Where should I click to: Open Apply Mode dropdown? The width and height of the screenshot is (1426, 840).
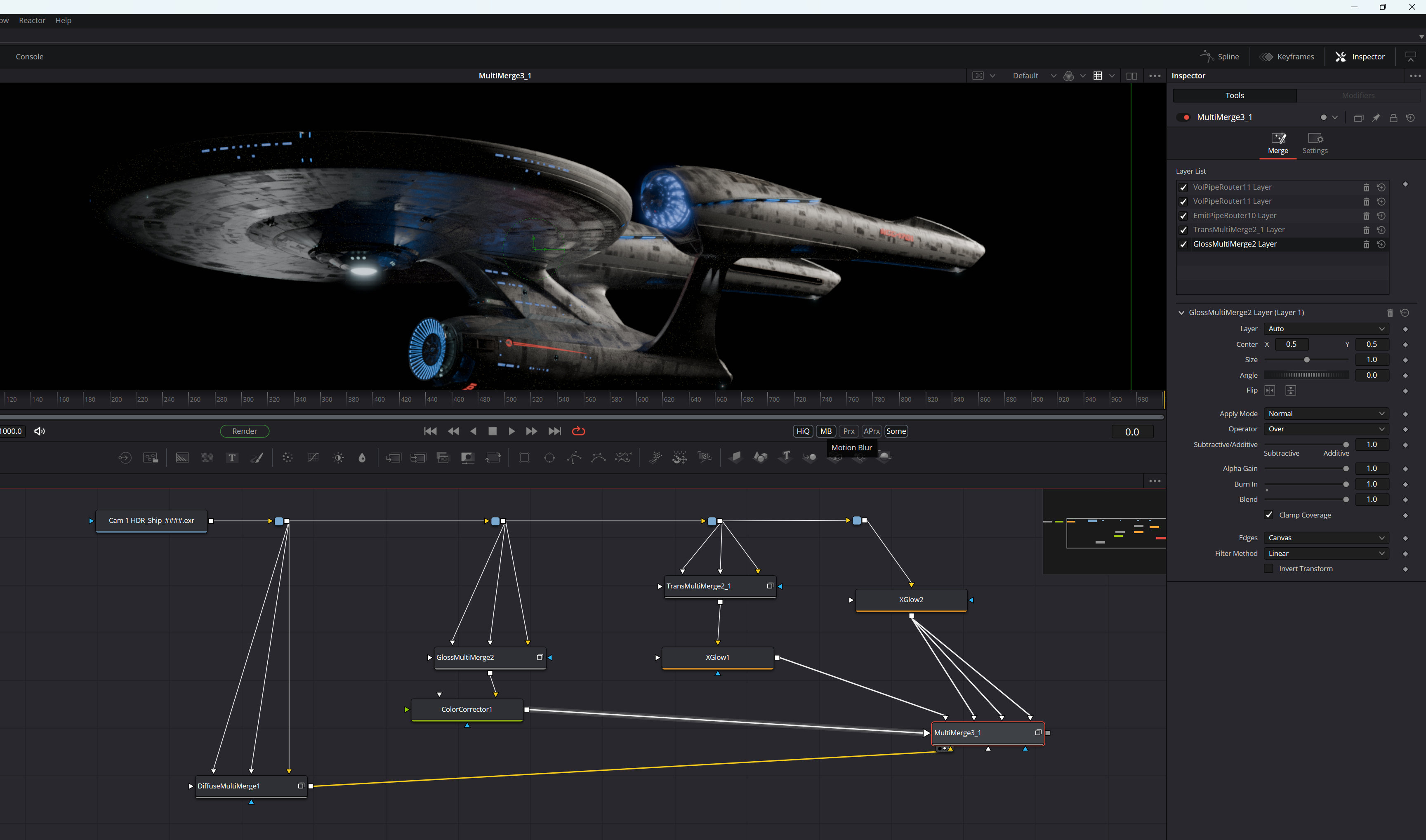coord(1326,414)
